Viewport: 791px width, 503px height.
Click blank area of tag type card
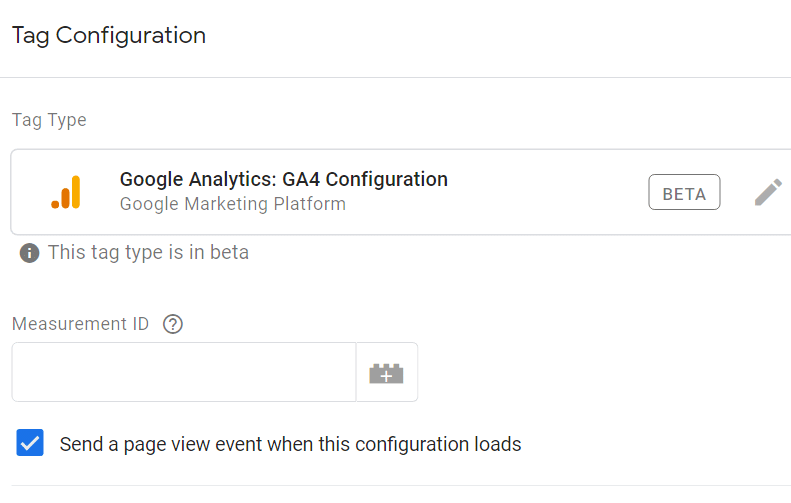[x=550, y=192]
